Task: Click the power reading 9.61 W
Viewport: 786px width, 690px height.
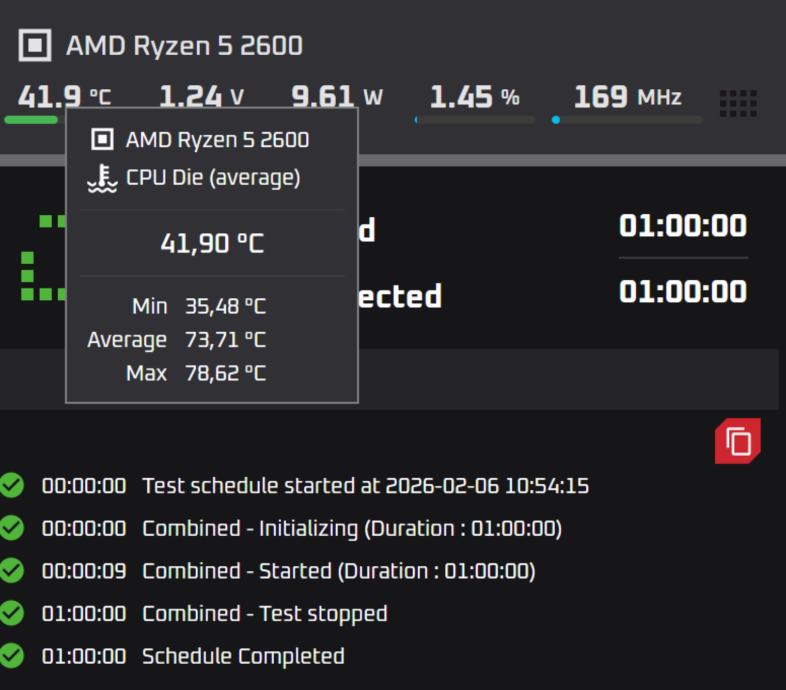Action: click(x=337, y=96)
